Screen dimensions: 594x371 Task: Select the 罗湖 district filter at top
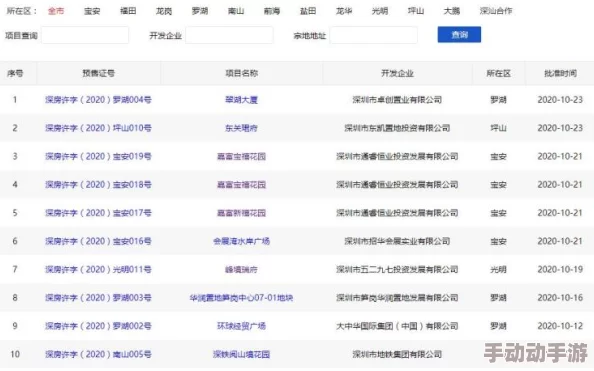[x=200, y=11]
